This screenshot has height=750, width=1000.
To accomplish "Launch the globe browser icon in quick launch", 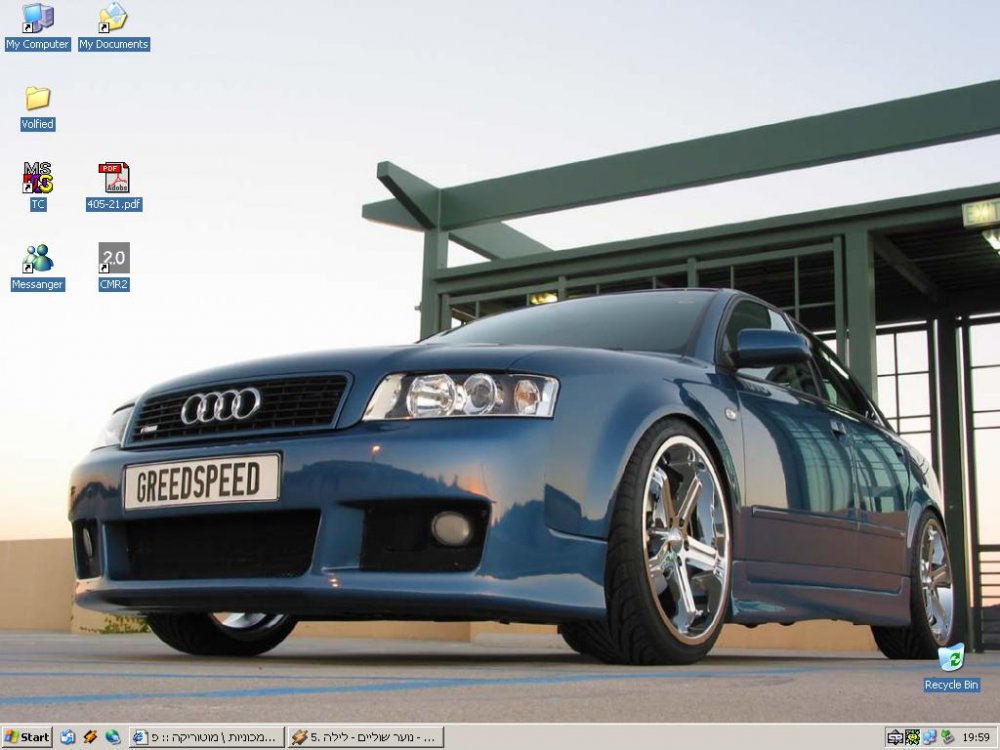I will 112,737.
